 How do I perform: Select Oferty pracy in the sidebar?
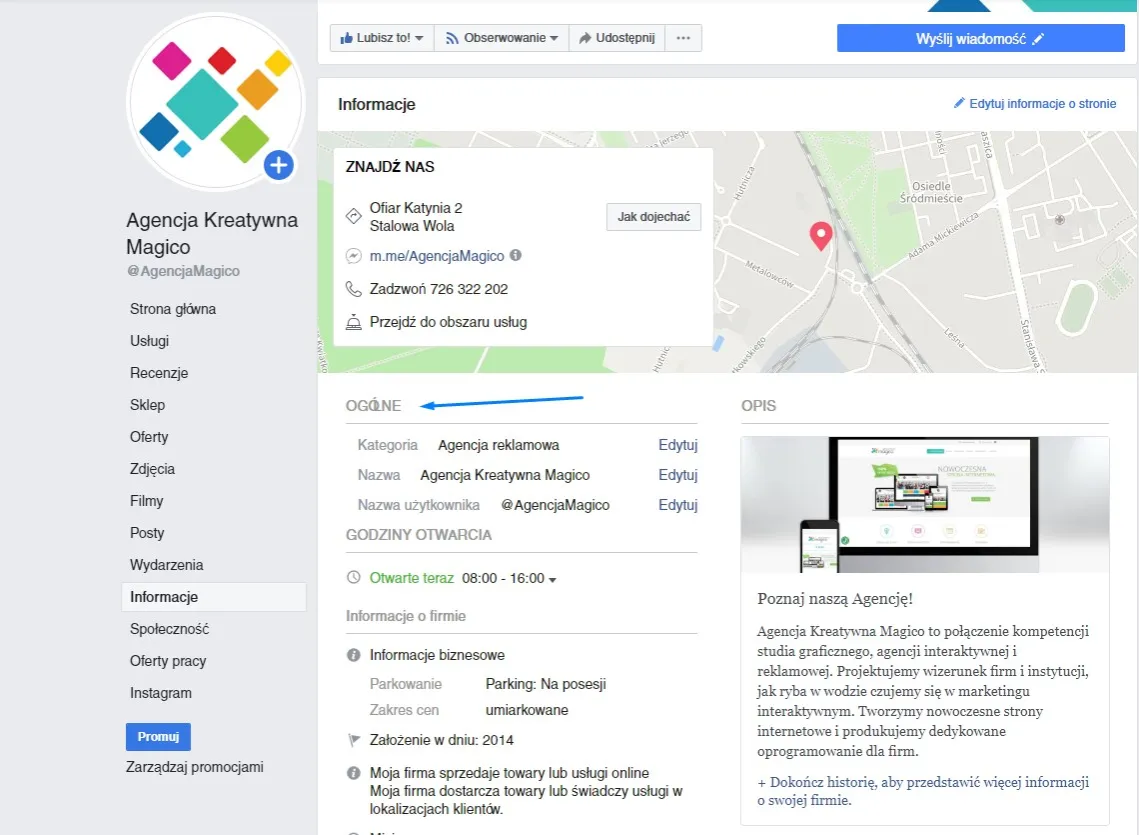point(168,661)
